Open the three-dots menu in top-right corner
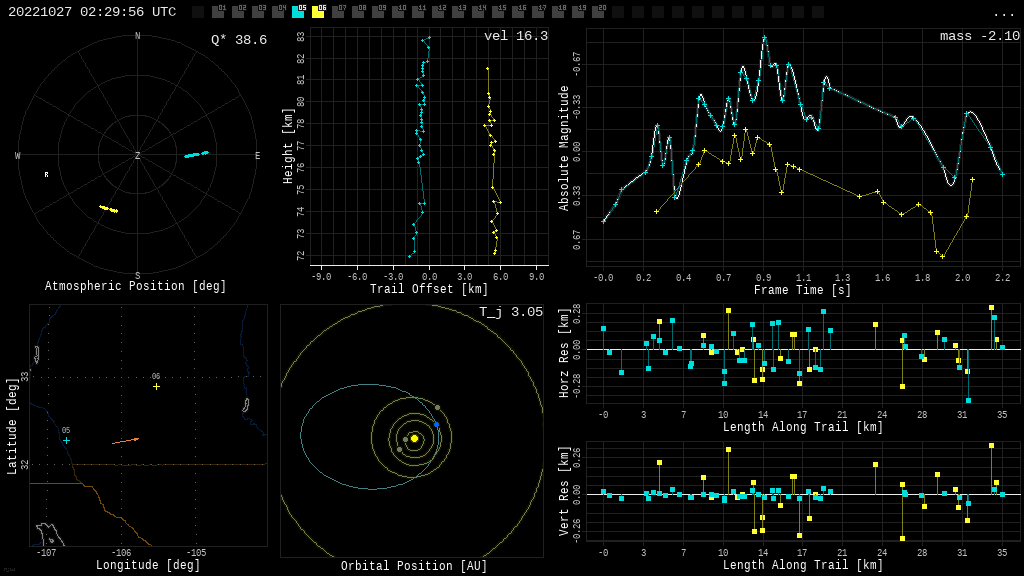Viewport: 1024px width, 576px height. (1003, 13)
